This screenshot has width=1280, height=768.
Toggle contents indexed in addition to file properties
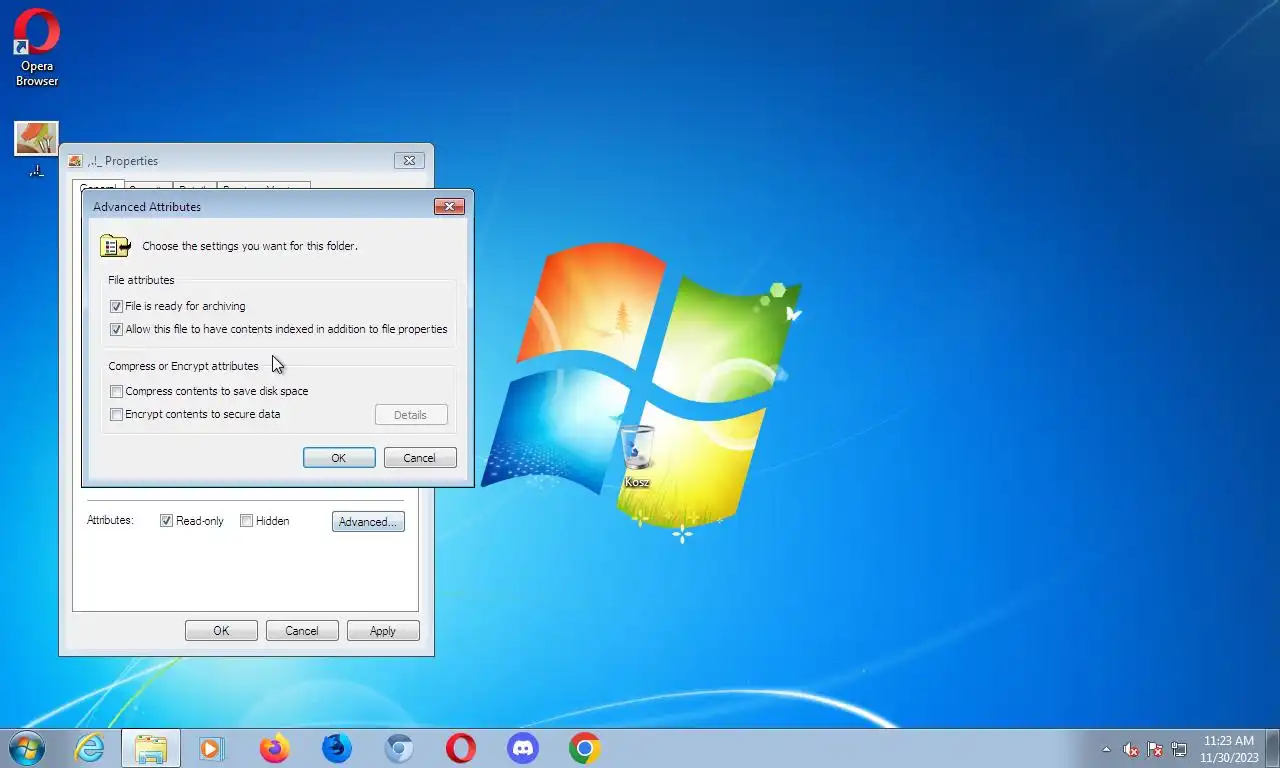tap(116, 329)
